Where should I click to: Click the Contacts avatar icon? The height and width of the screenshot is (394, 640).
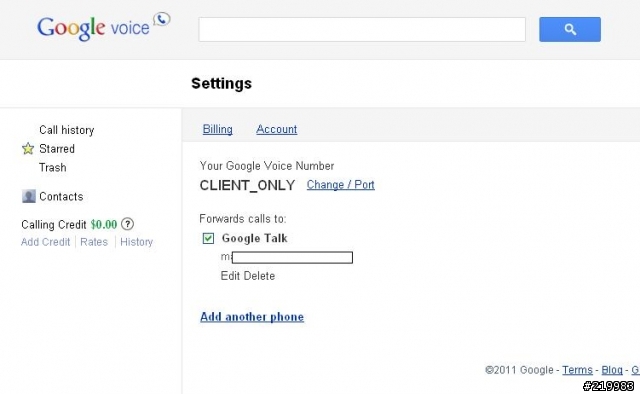click(x=29, y=196)
